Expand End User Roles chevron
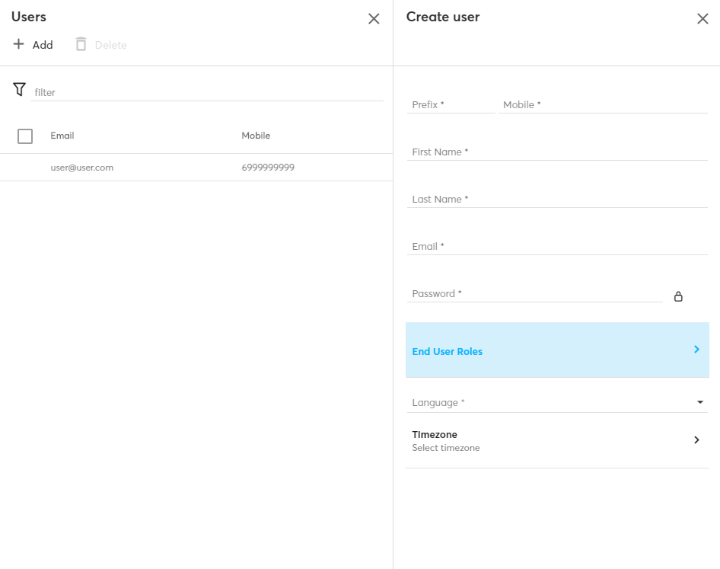Image resolution: width=720 pixels, height=569 pixels. pos(696,350)
